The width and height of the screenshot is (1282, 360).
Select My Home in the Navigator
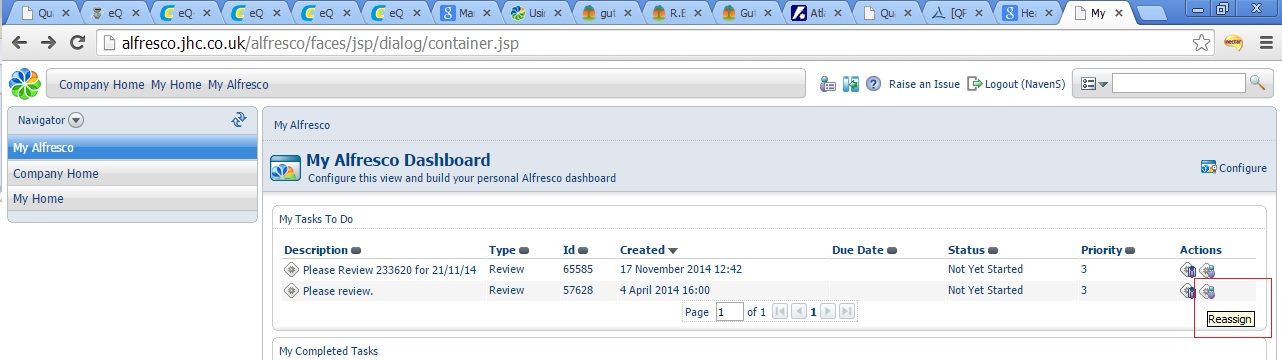(132, 198)
